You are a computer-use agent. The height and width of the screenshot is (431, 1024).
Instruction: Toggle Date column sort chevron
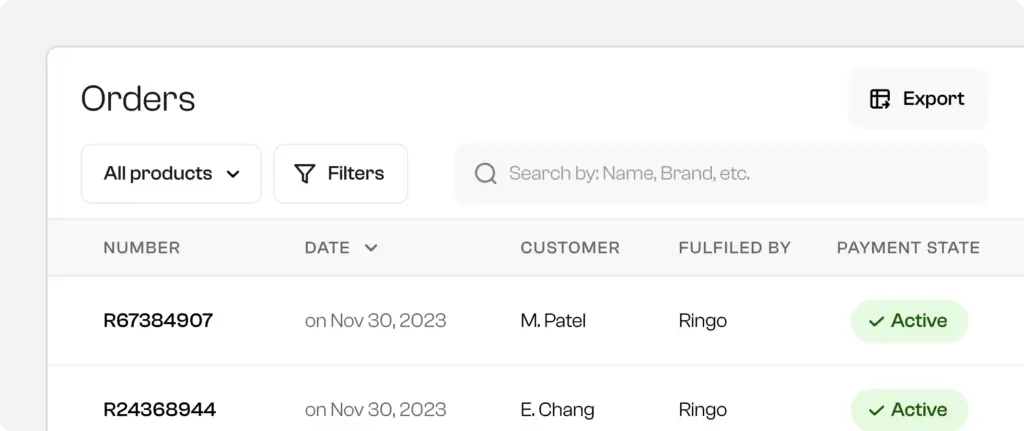pos(371,248)
